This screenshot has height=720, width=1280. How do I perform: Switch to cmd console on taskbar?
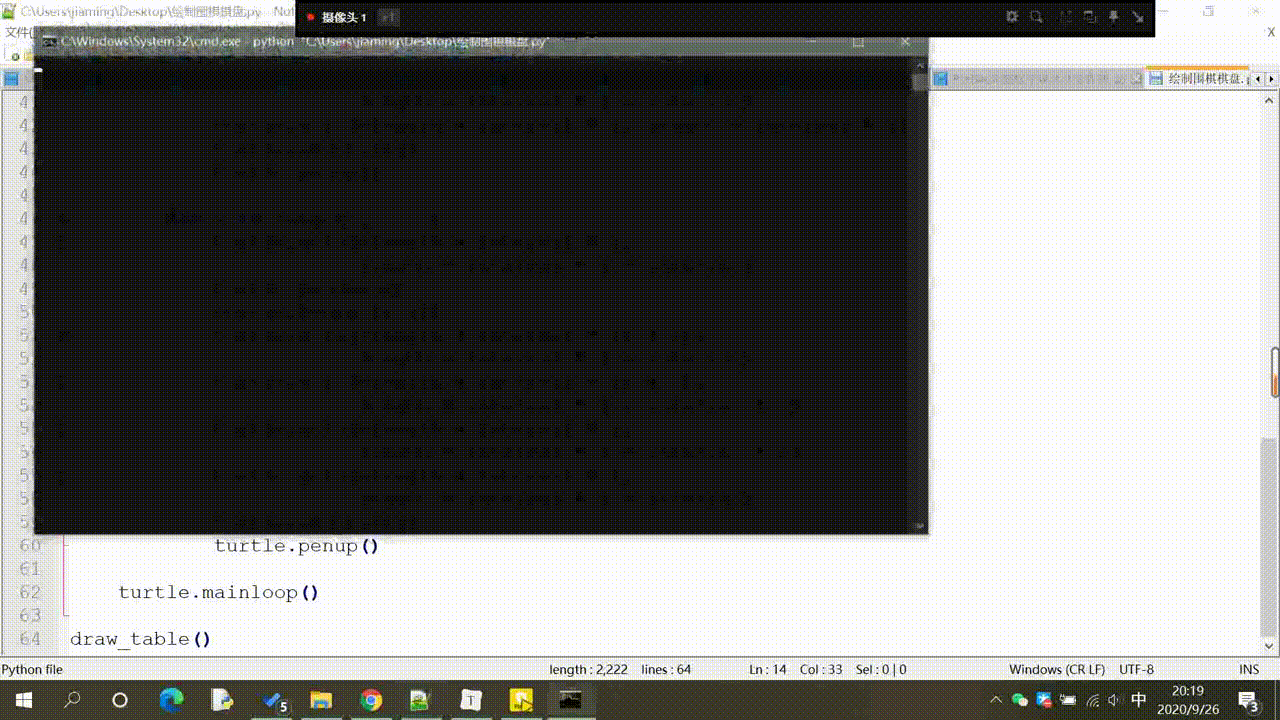click(x=570, y=700)
